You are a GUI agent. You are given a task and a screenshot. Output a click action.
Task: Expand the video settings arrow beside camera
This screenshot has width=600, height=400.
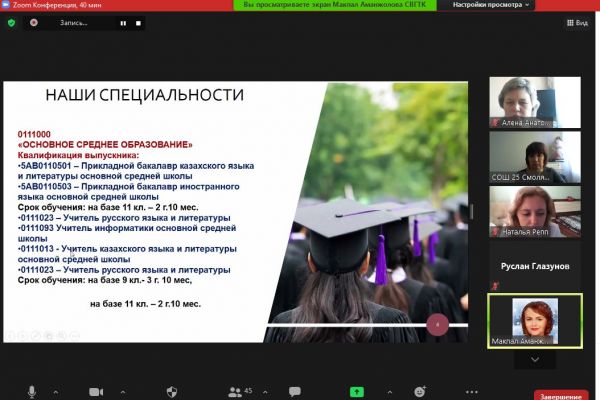coord(123,391)
